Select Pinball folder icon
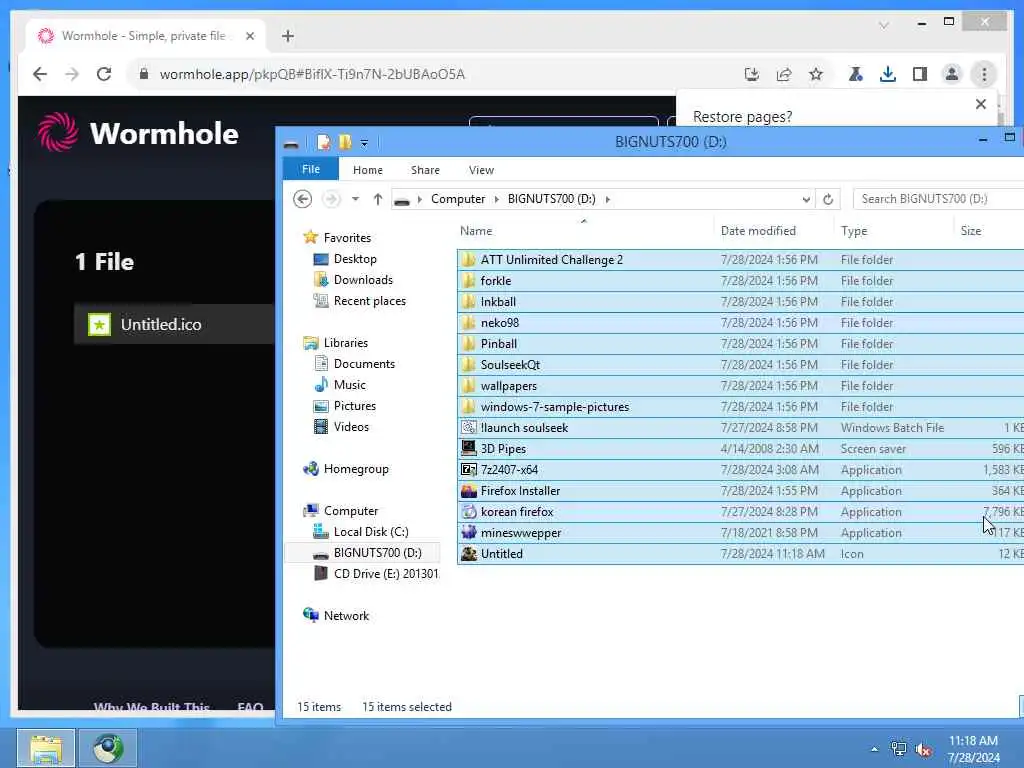This screenshot has height=768, width=1024. 468,344
